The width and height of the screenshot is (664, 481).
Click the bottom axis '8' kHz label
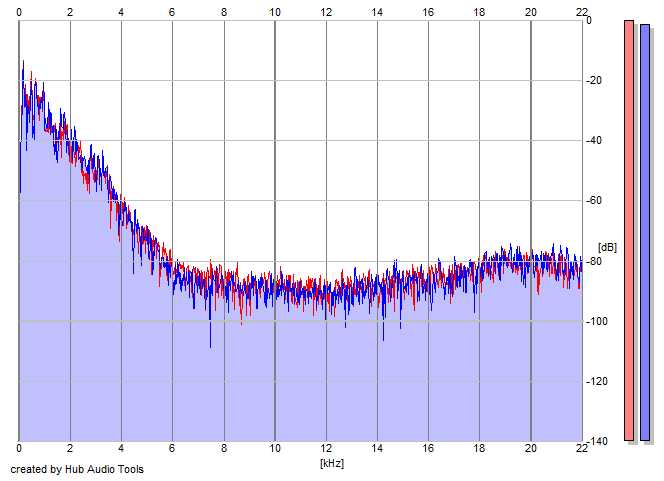(224, 448)
